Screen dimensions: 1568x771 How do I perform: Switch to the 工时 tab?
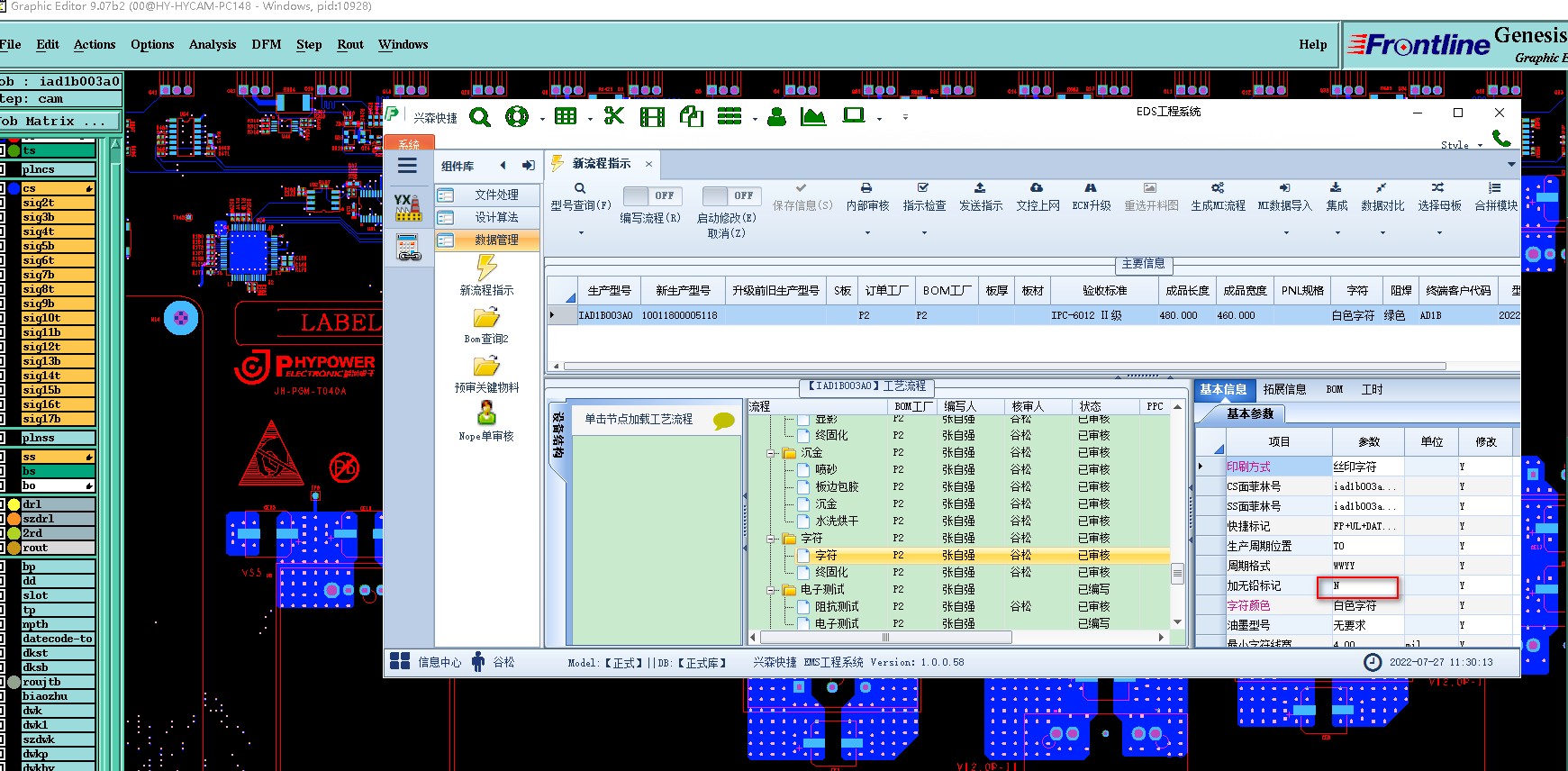point(1372,389)
